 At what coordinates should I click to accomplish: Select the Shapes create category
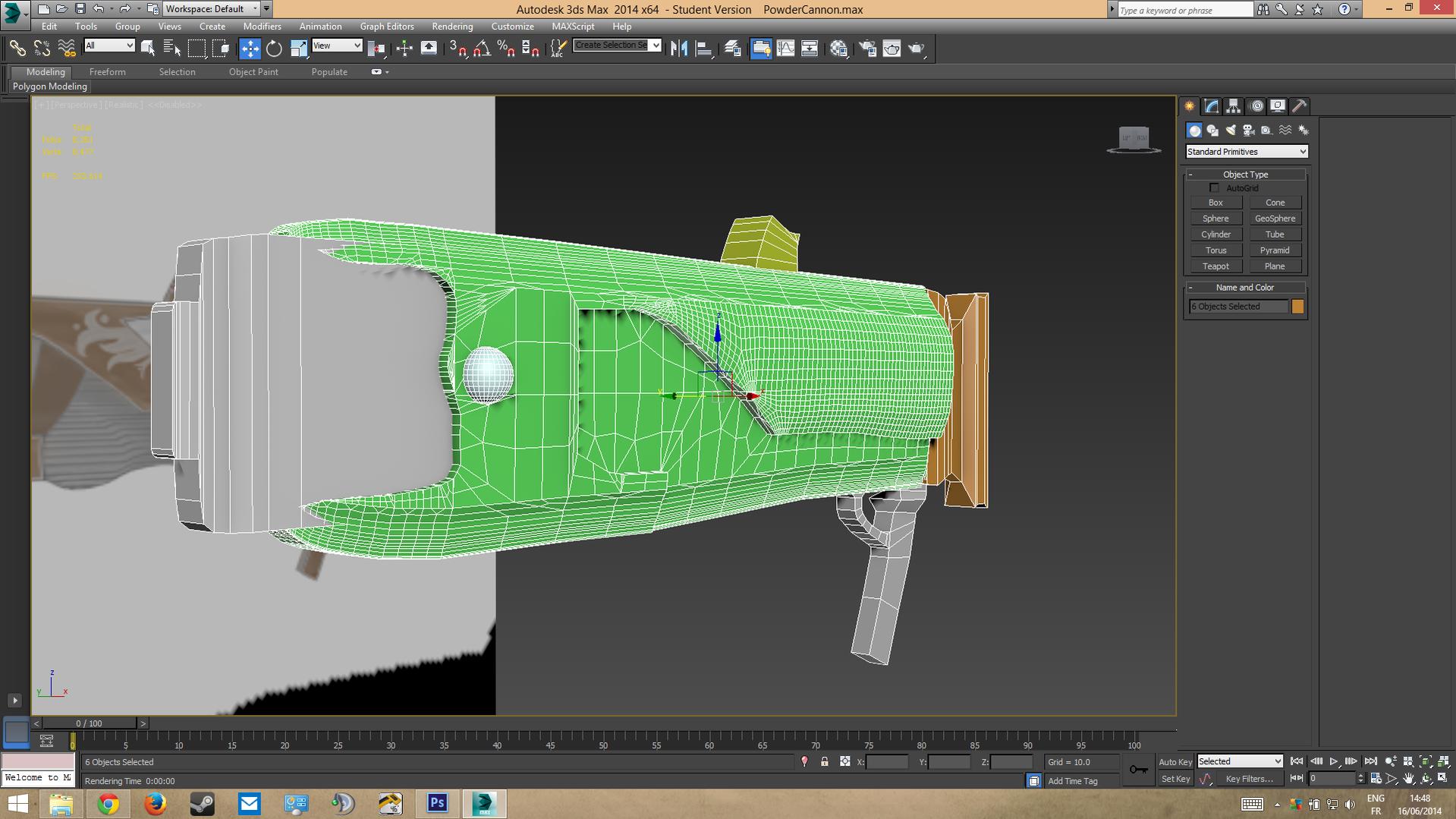[1212, 131]
